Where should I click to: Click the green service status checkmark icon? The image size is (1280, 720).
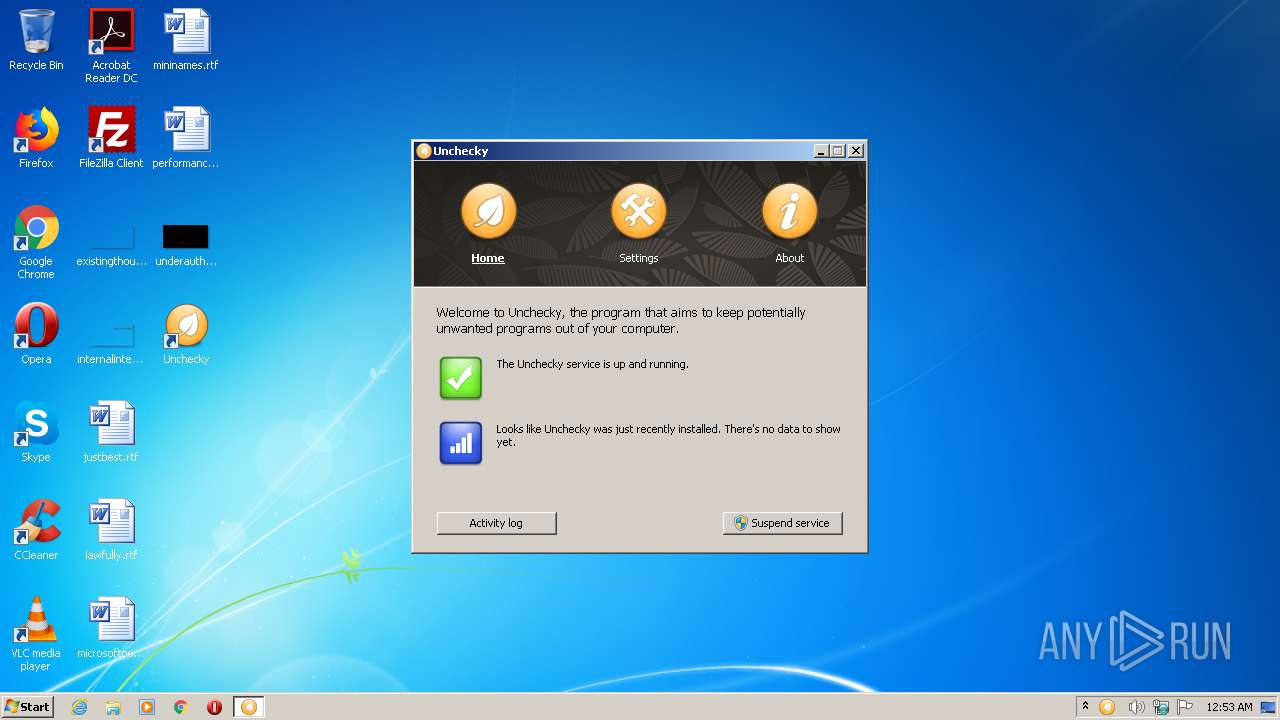pos(461,378)
